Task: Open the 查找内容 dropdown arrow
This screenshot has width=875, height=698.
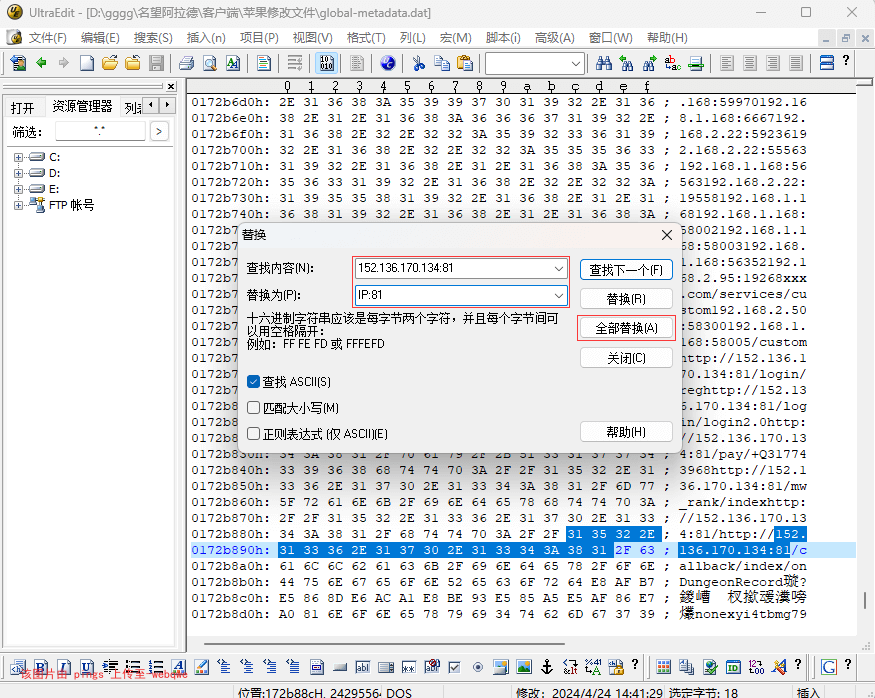Action: (x=558, y=268)
